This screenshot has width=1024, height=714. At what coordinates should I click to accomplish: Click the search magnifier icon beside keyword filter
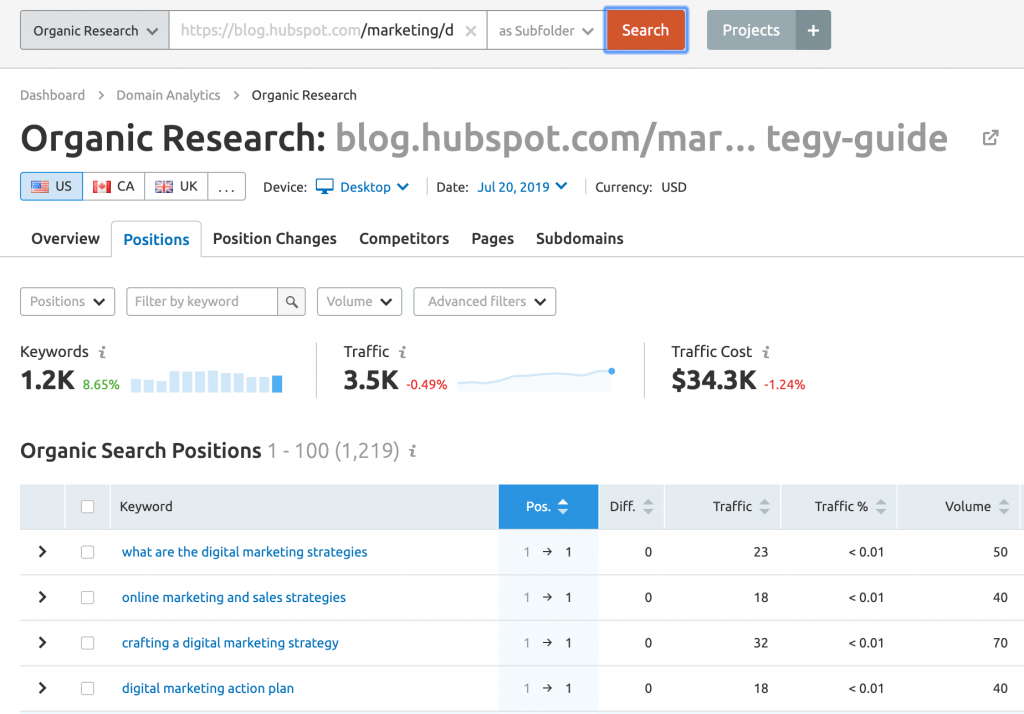coord(291,301)
